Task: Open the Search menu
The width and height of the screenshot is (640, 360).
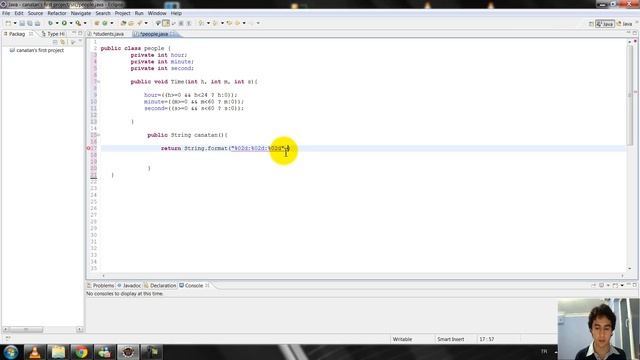Action: (103, 13)
